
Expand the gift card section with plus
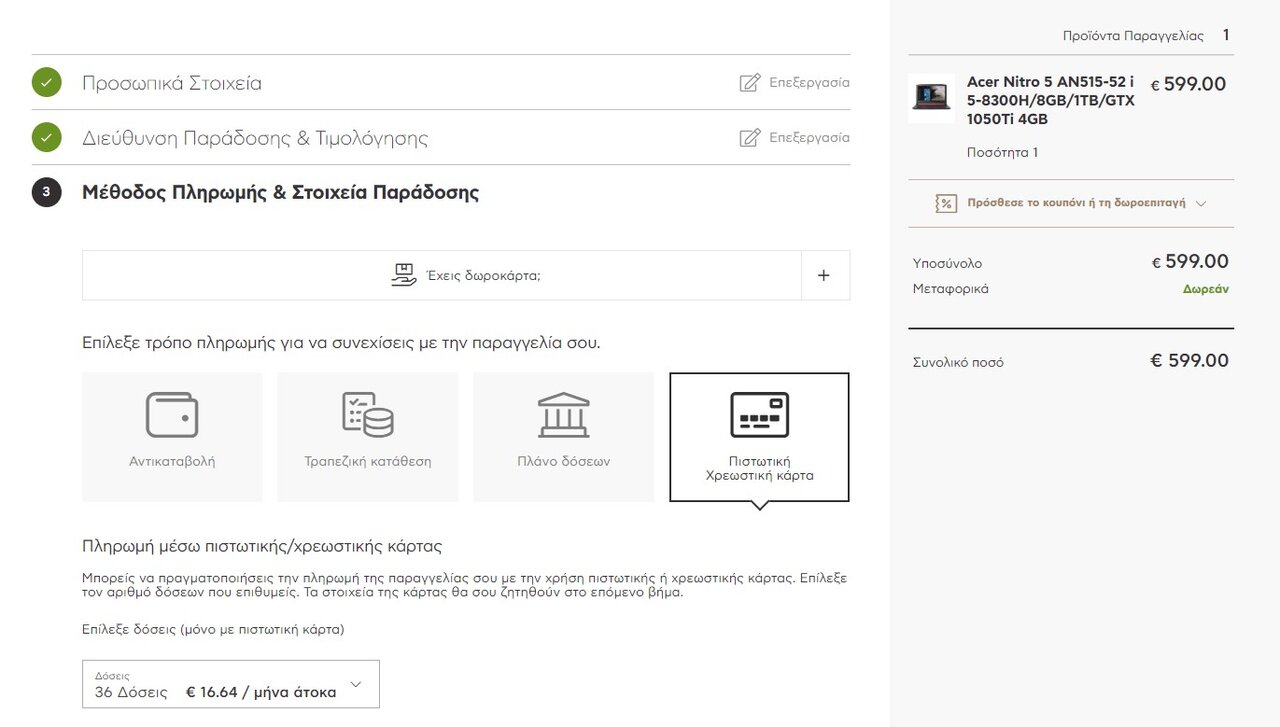point(824,275)
